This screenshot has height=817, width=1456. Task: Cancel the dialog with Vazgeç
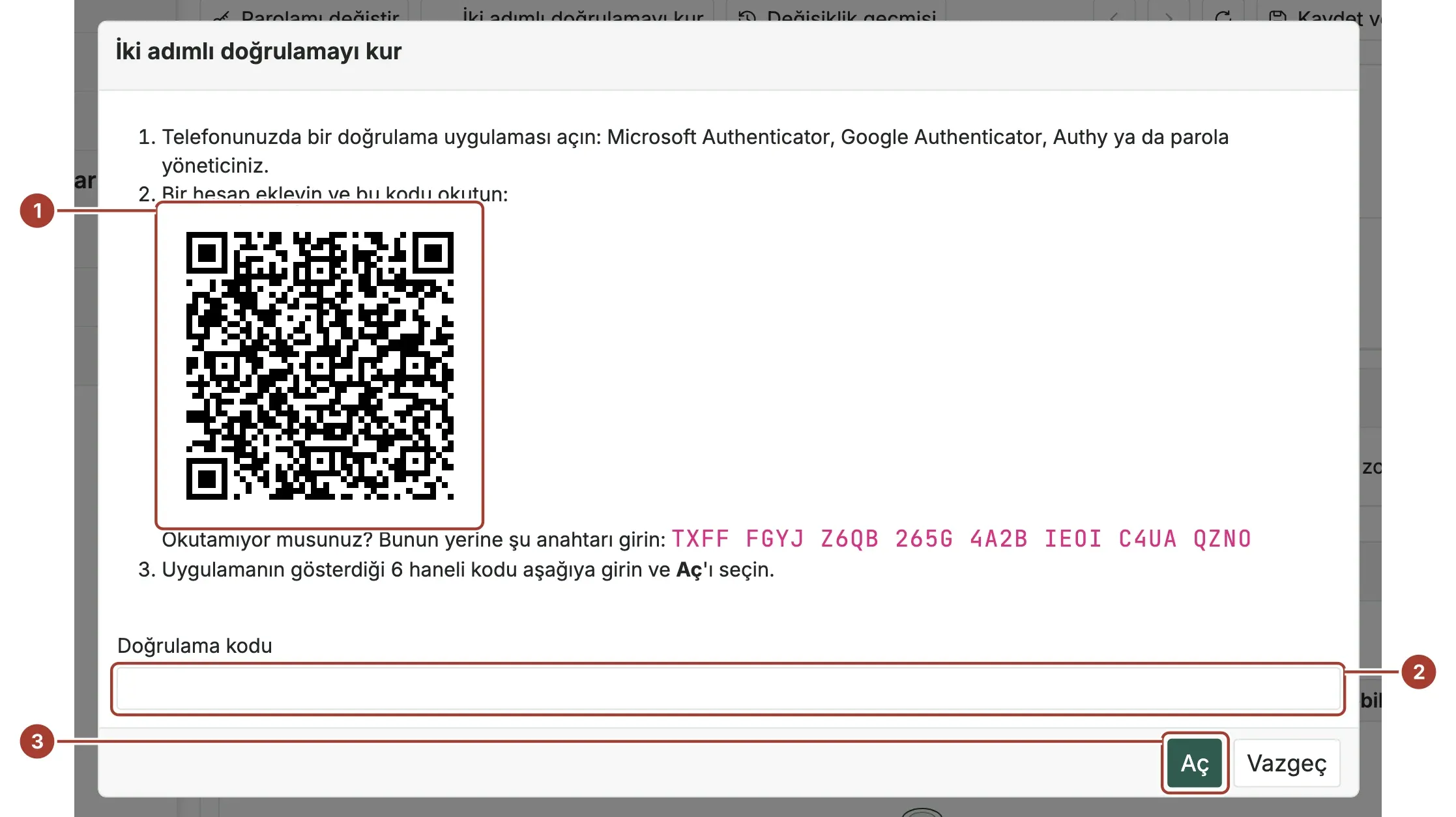(1287, 763)
